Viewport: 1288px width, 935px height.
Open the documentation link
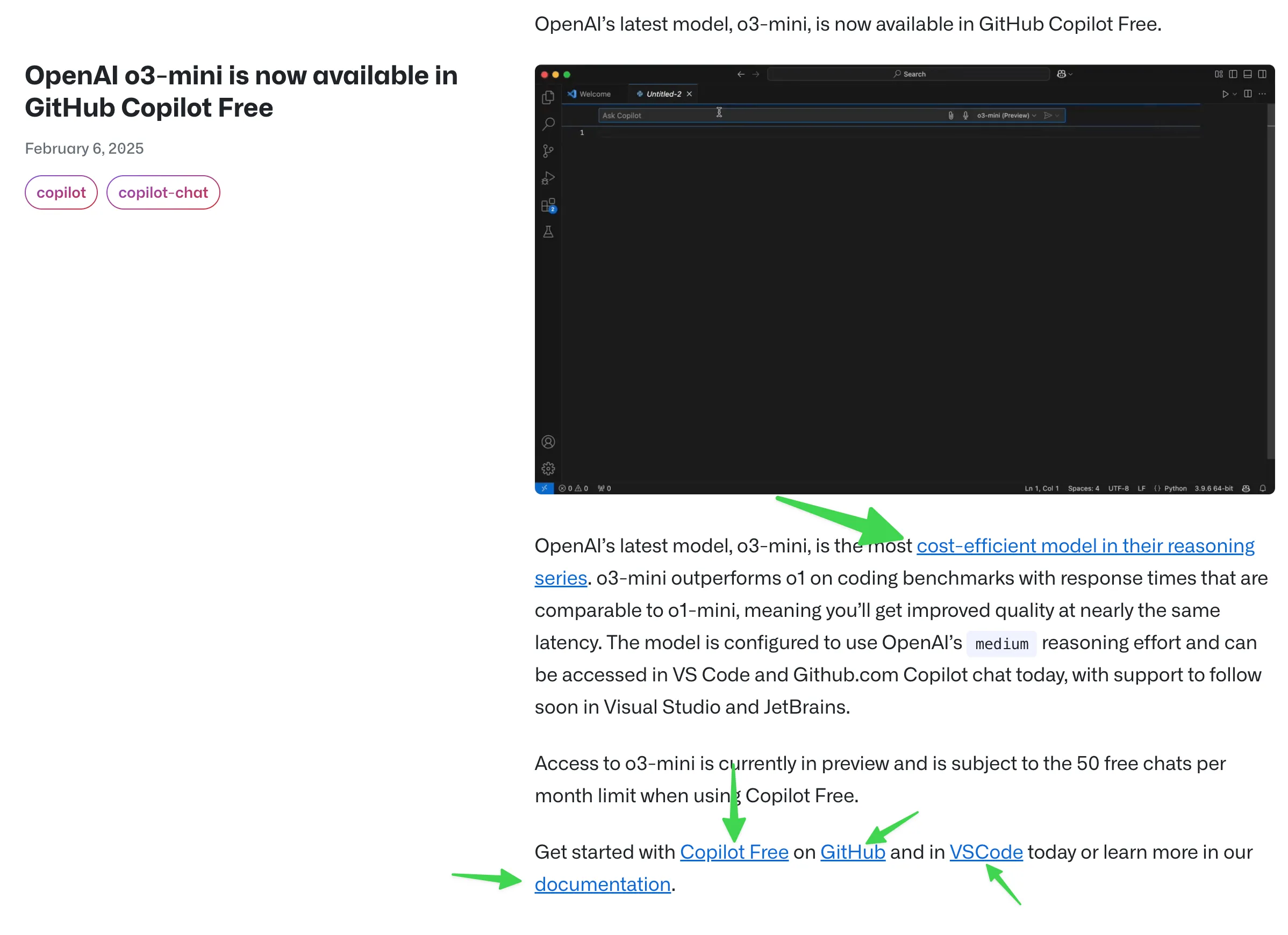point(603,884)
